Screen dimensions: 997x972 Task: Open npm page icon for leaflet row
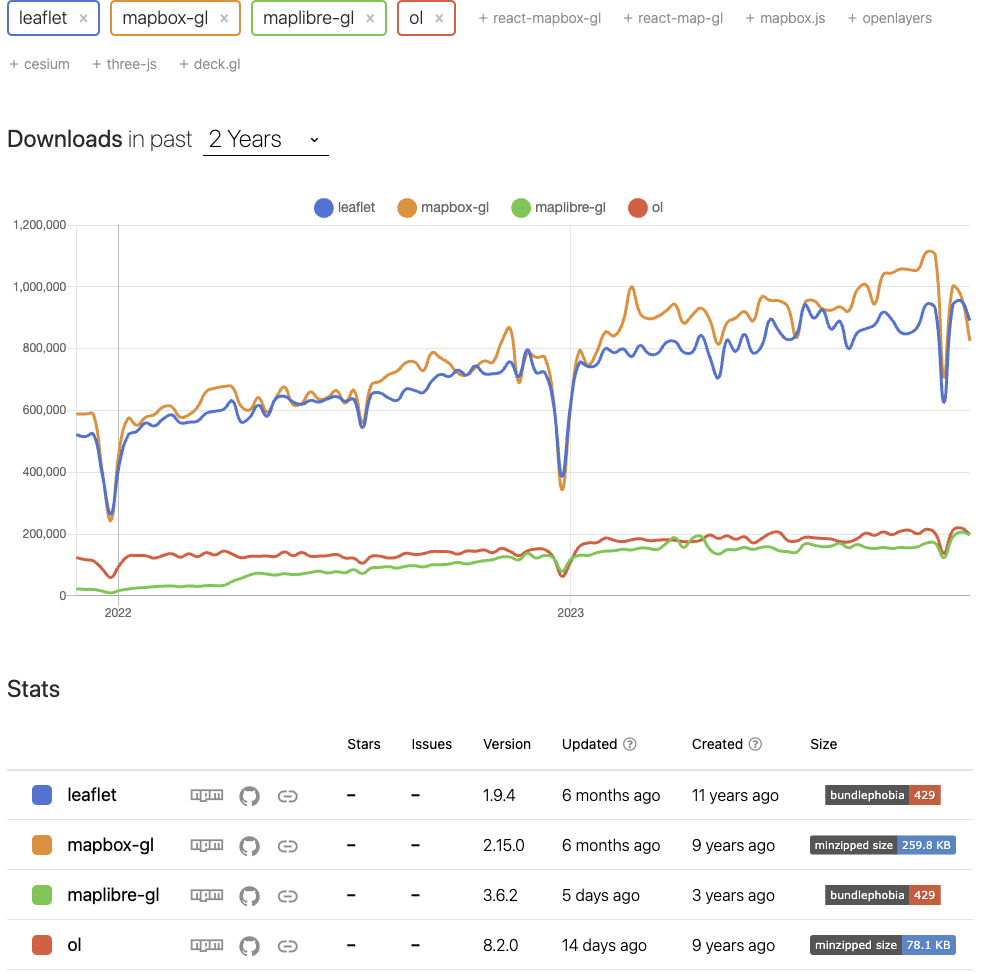[x=207, y=795]
